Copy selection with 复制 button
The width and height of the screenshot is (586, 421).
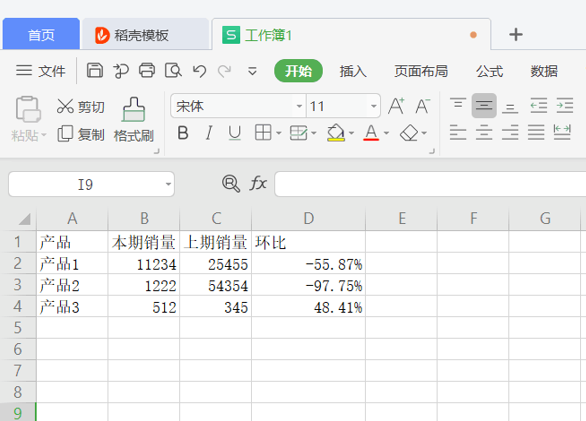81,134
